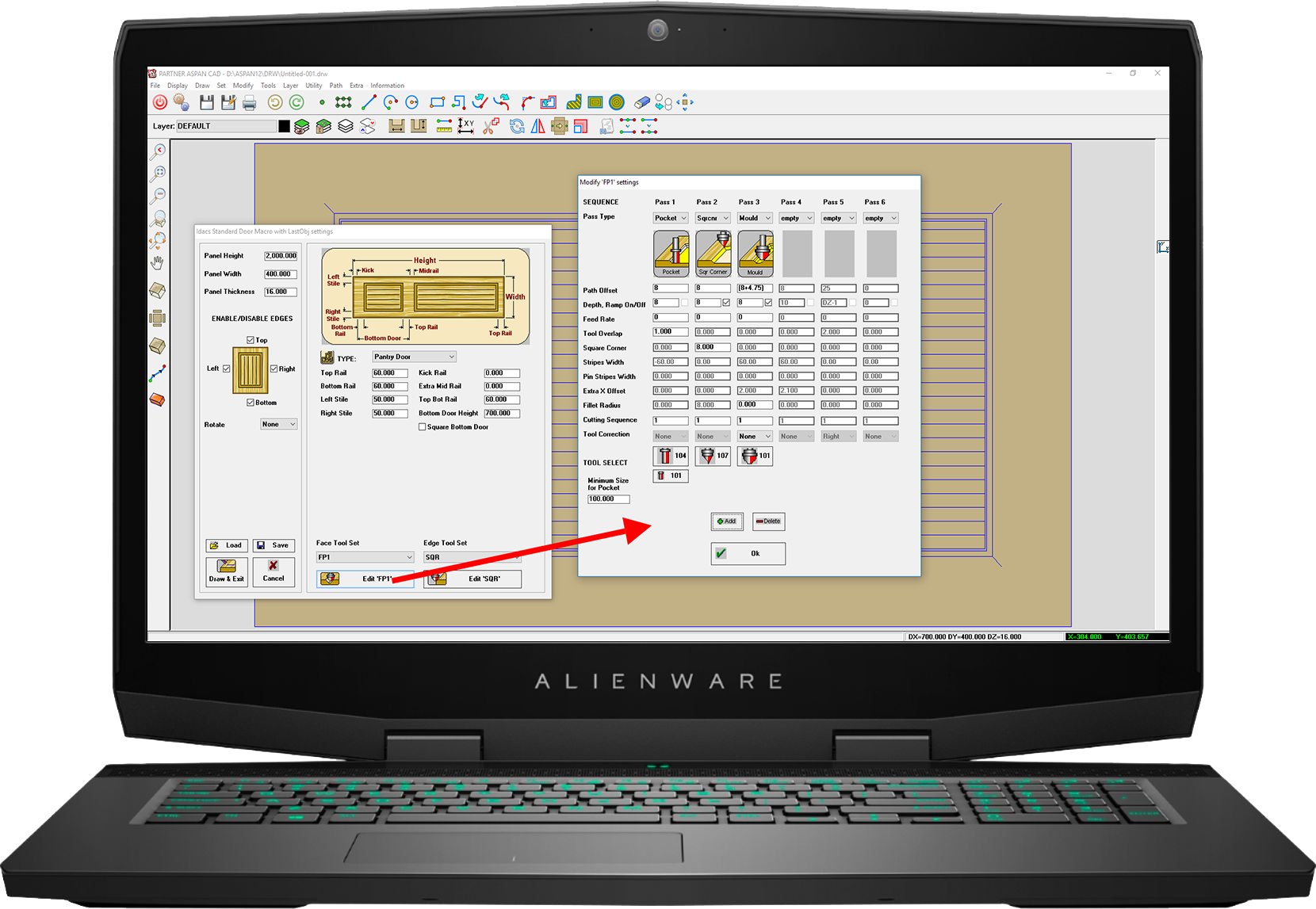Image resolution: width=1316 pixels, height=909 pixels.
Task: Click the Minimum Size for Pocket field
Action: click(x=609, y=499)
